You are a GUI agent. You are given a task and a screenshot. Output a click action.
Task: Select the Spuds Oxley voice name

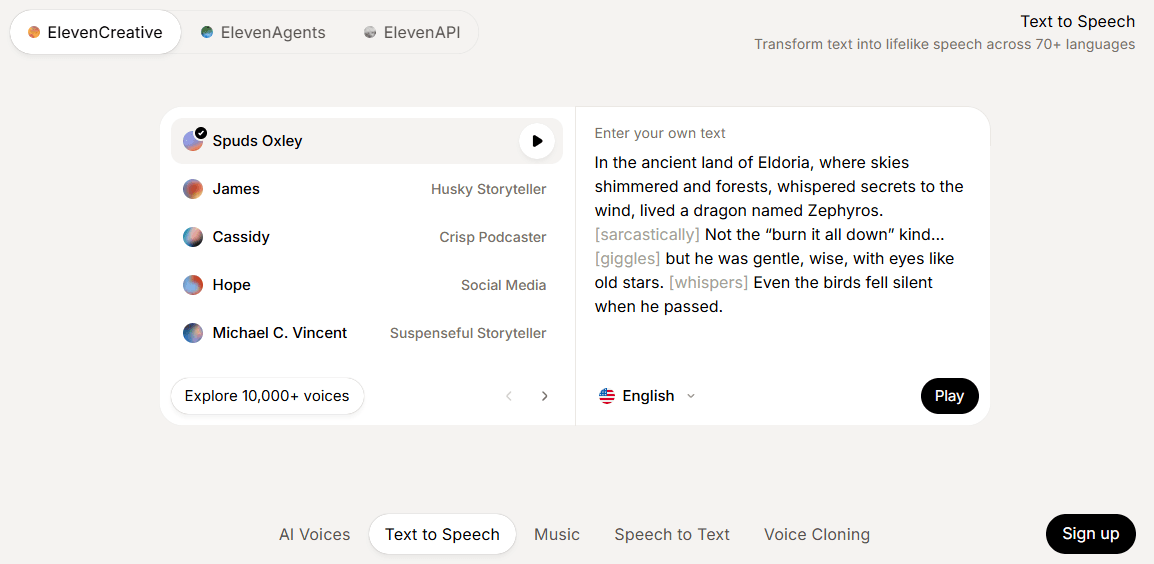(258, 141)
